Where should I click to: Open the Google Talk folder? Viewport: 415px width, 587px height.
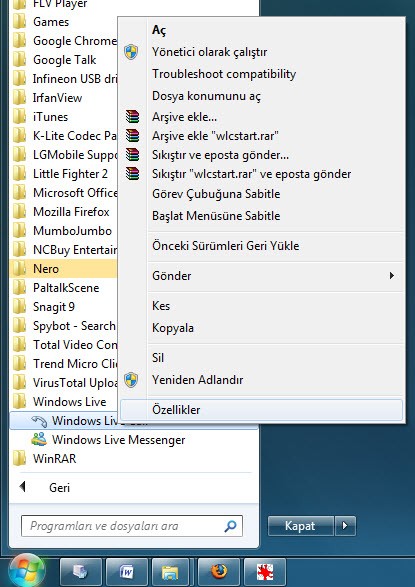tap(64, 60)
